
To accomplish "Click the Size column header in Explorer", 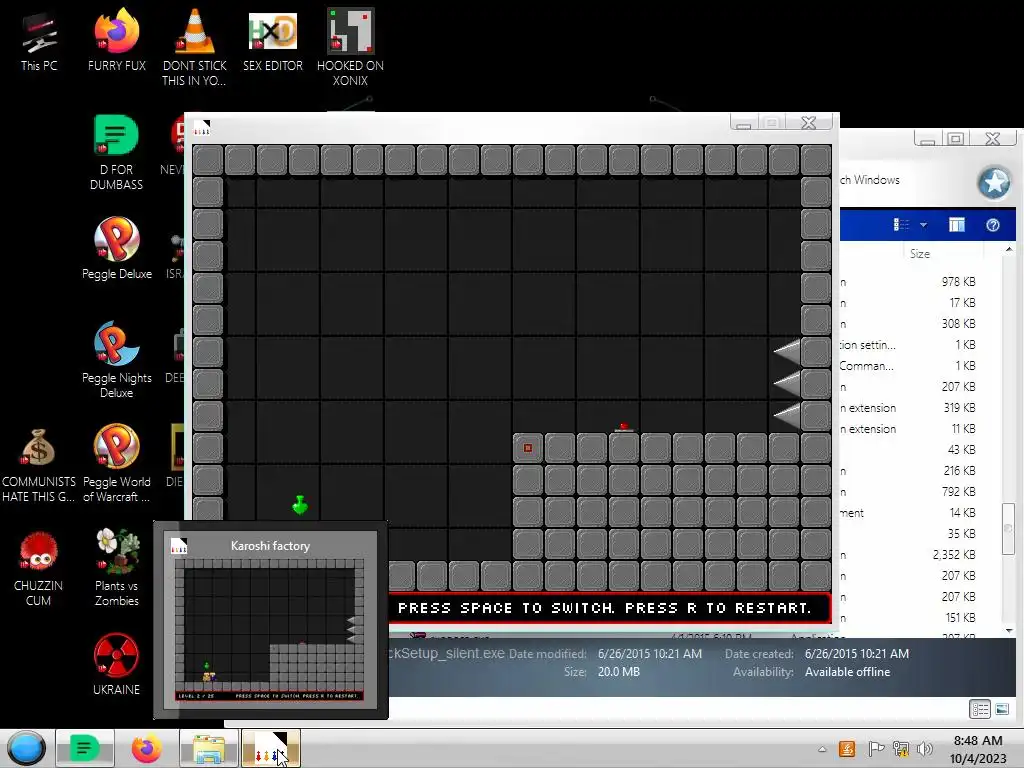I will (x=920, y=254).
